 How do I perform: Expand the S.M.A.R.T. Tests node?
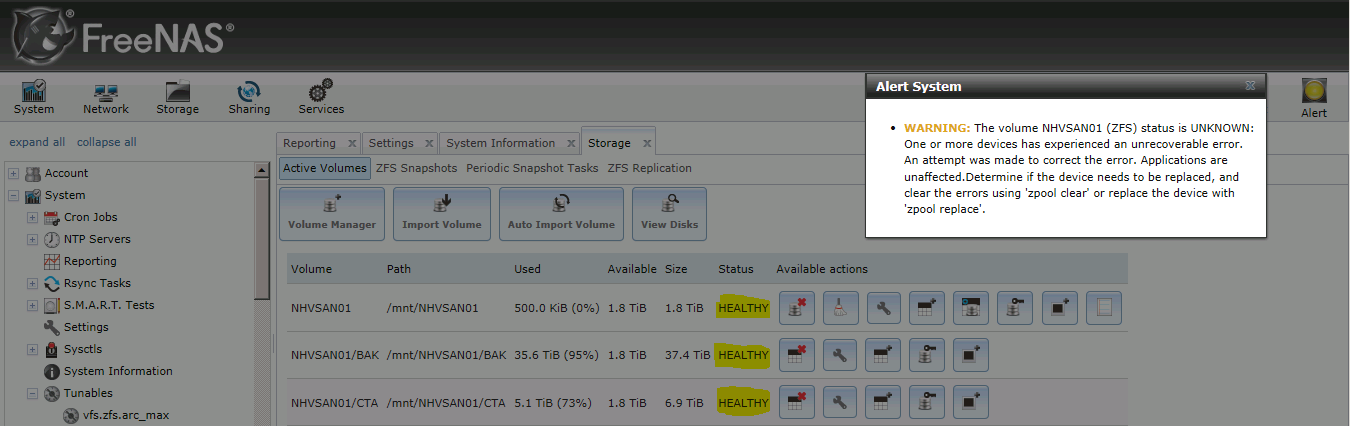pos(33,306)
